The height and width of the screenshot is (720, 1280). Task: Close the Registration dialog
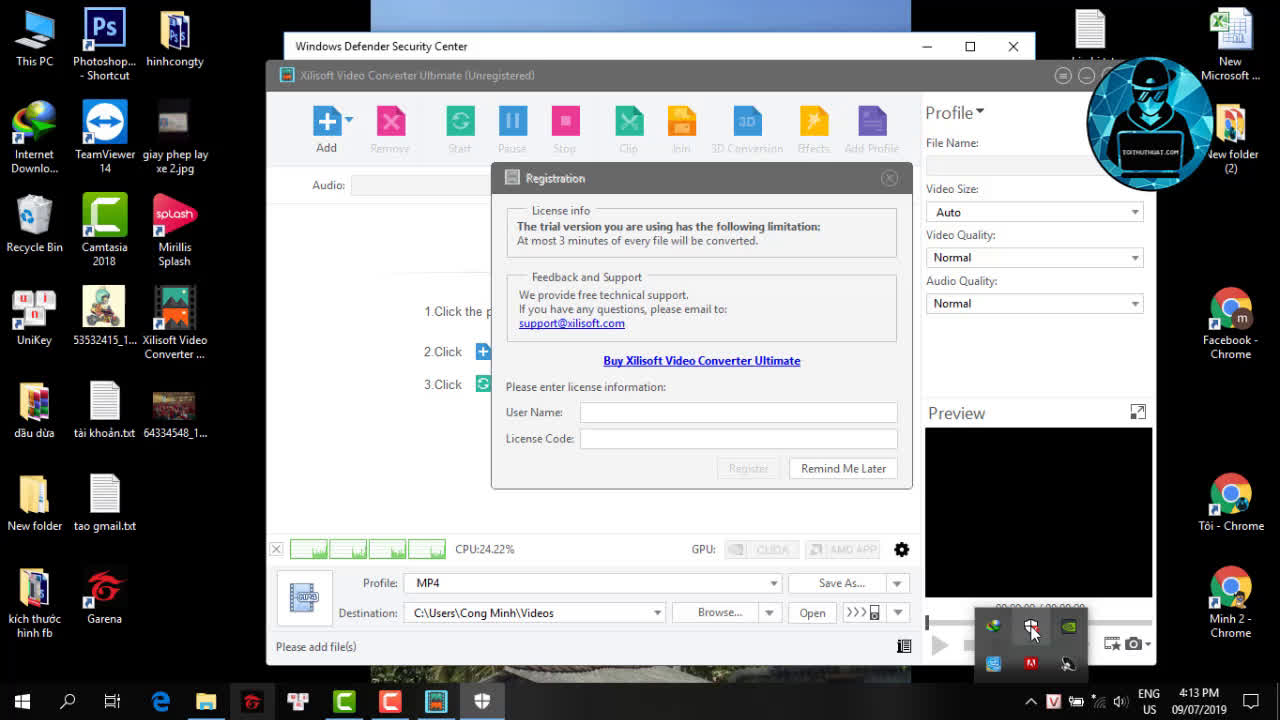[x=889, y=178]
